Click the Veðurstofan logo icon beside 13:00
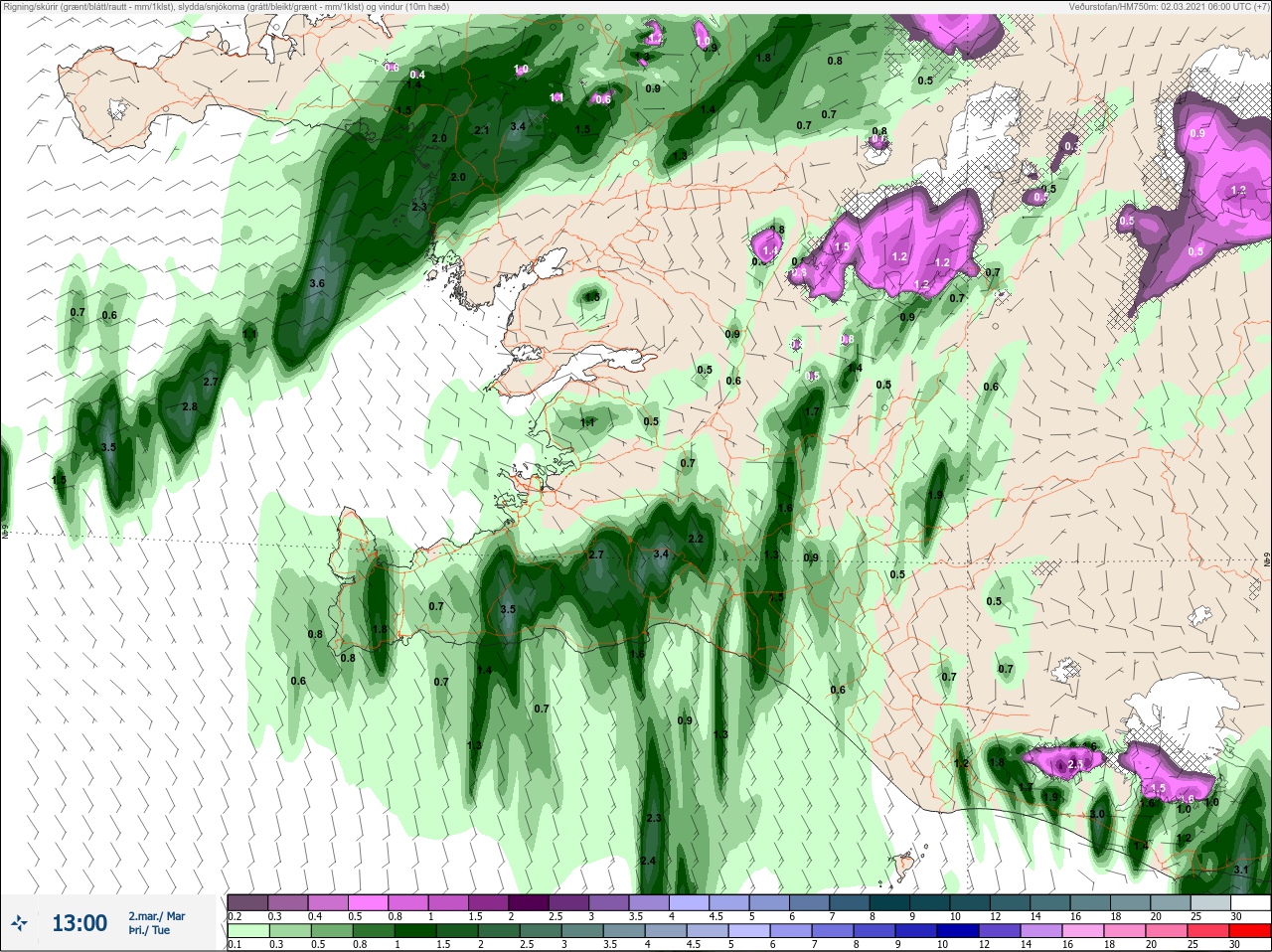Image resolution: width=1272 pixels, height=952 pixels. [20, 923]
